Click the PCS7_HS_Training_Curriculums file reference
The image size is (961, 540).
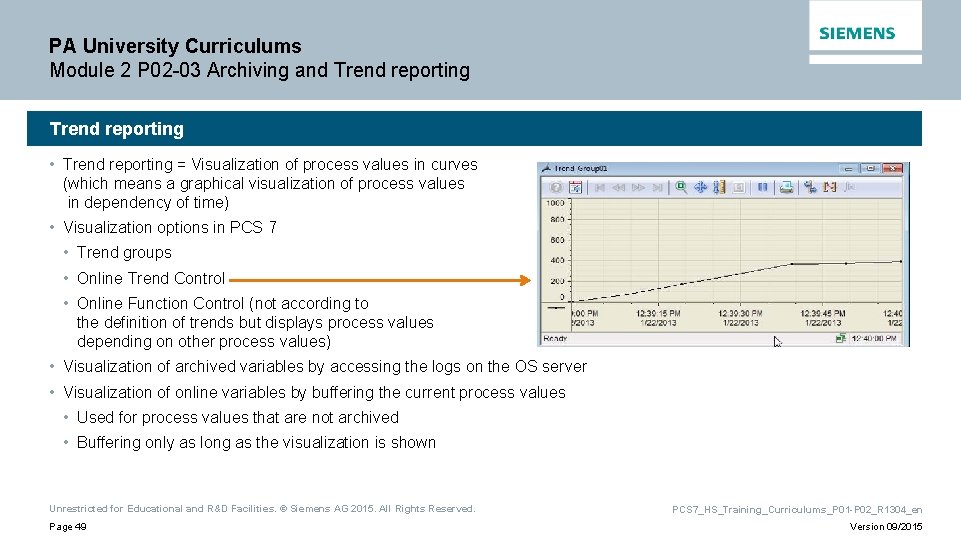click(797, 509)
